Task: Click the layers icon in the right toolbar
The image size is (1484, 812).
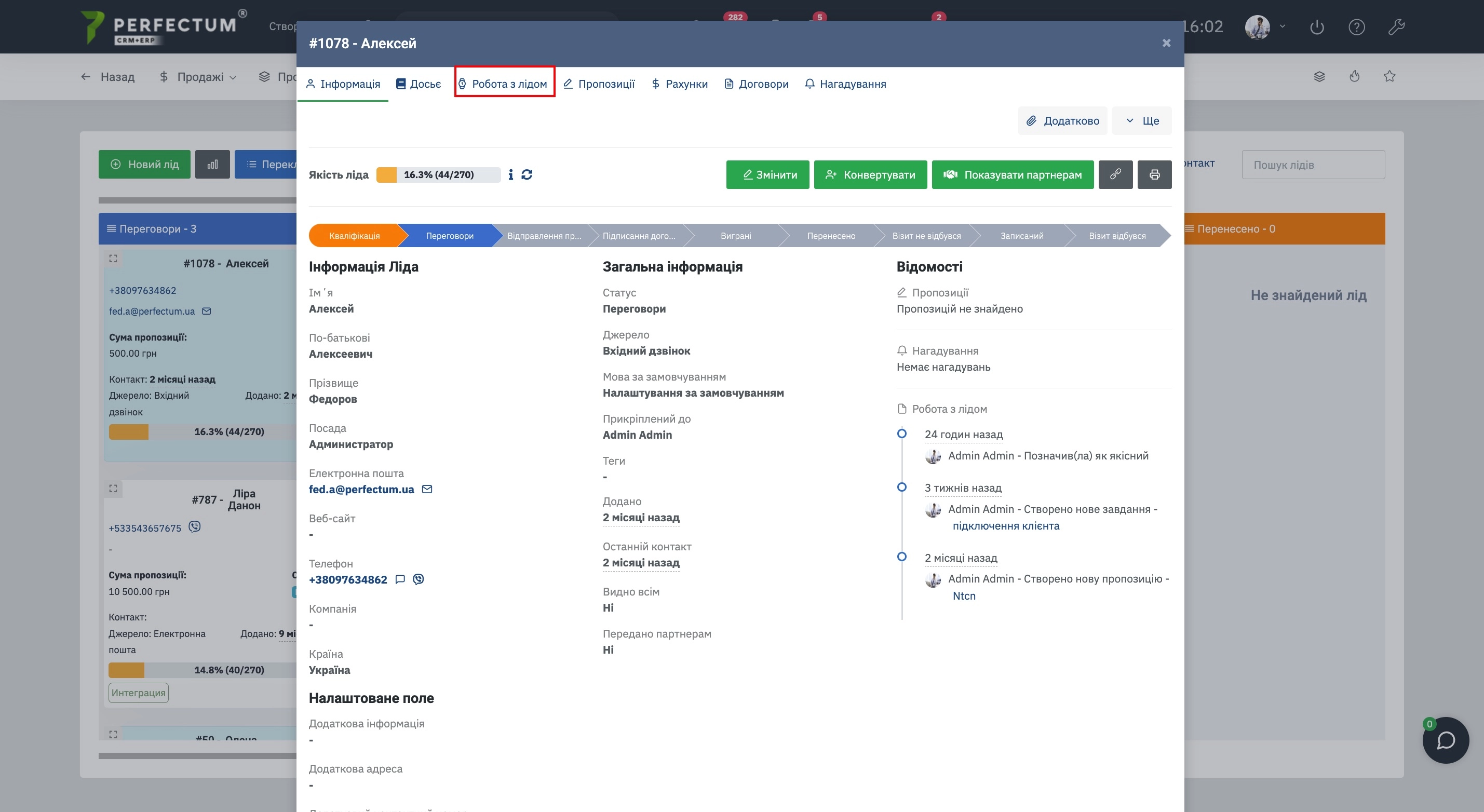Action: click(x=1319, y=76)
